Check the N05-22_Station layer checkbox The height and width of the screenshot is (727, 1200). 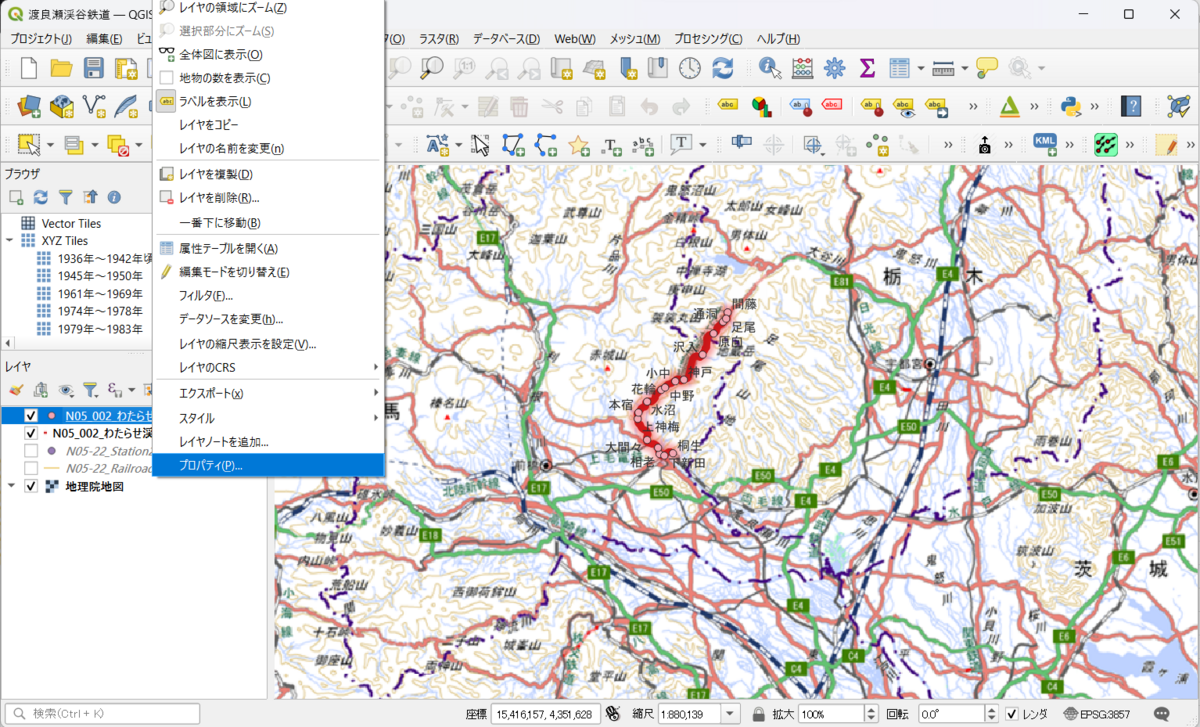[x=31, y=451]
